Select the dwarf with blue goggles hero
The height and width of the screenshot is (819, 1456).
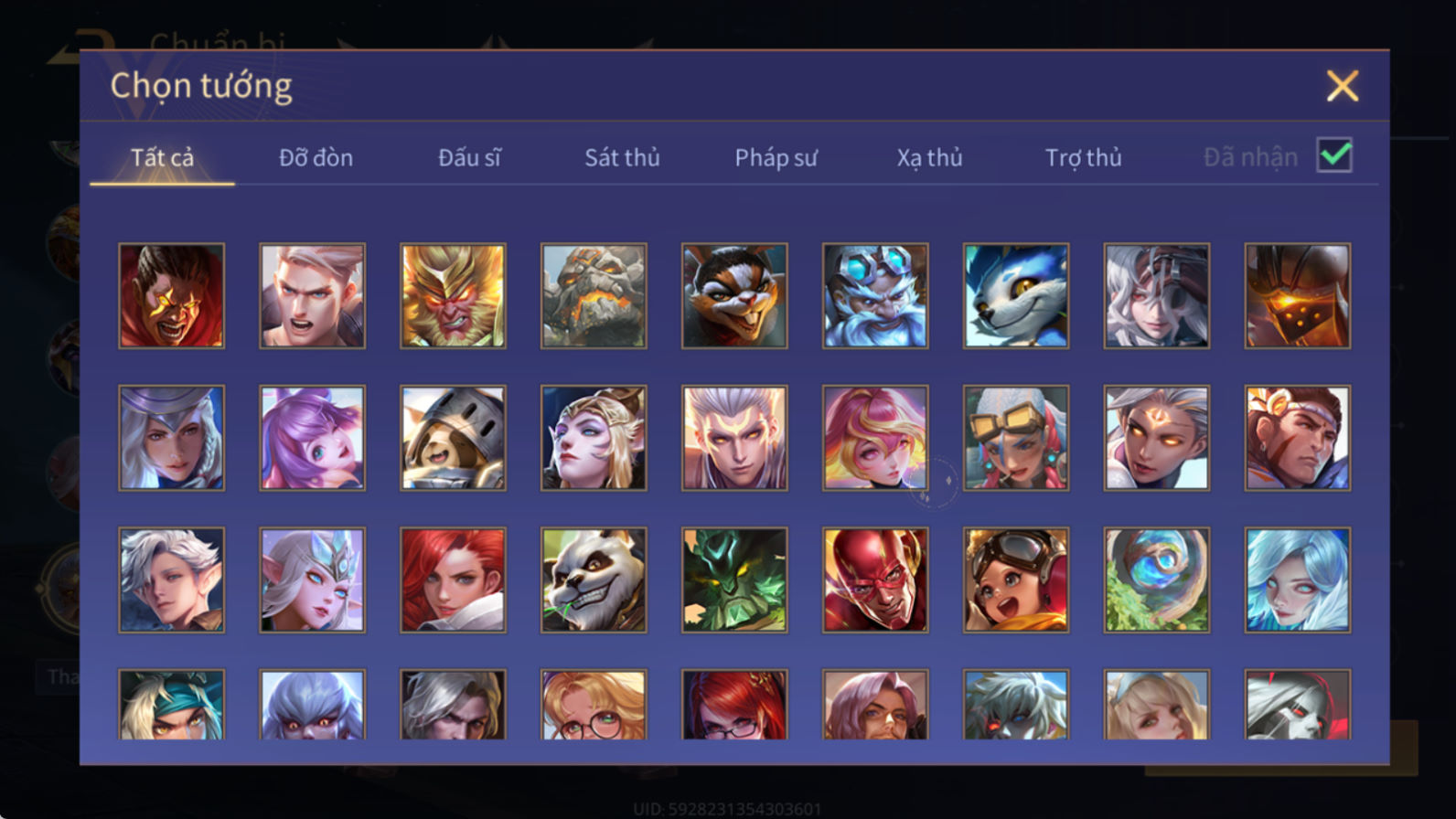[875, 295]
